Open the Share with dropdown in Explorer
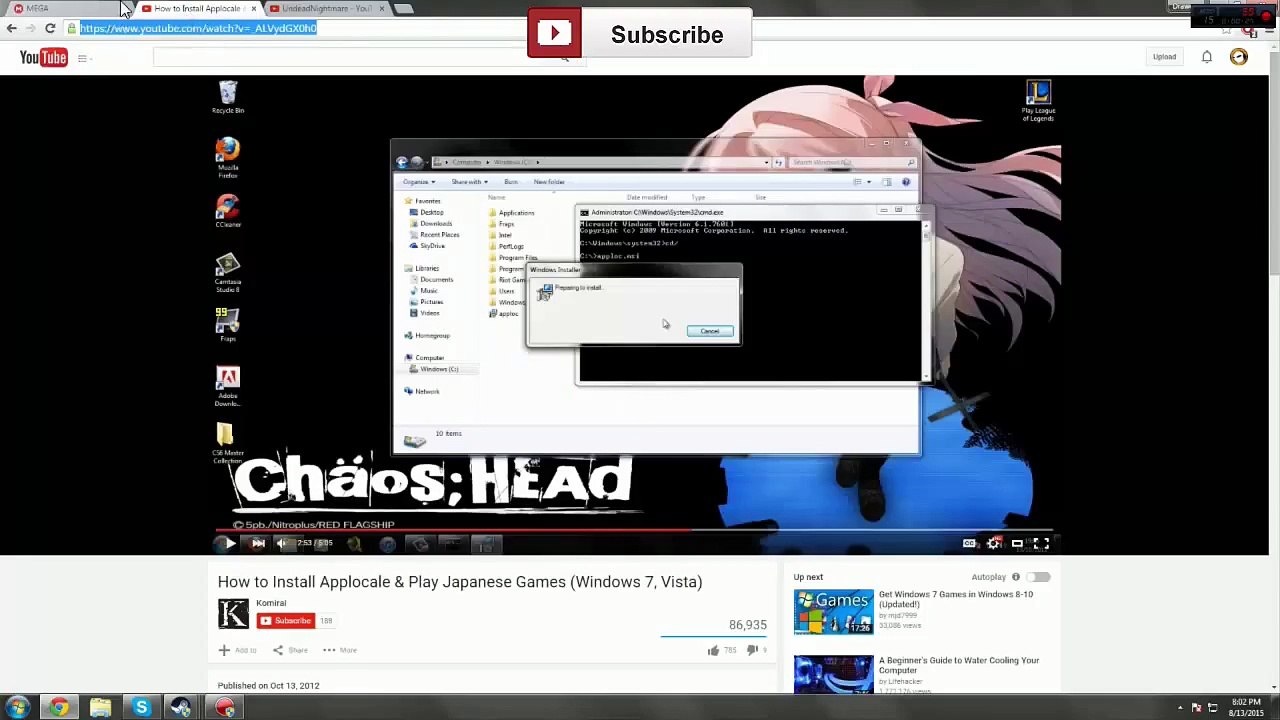This screenshot has width=1280, height=720. tap(469, 182)
